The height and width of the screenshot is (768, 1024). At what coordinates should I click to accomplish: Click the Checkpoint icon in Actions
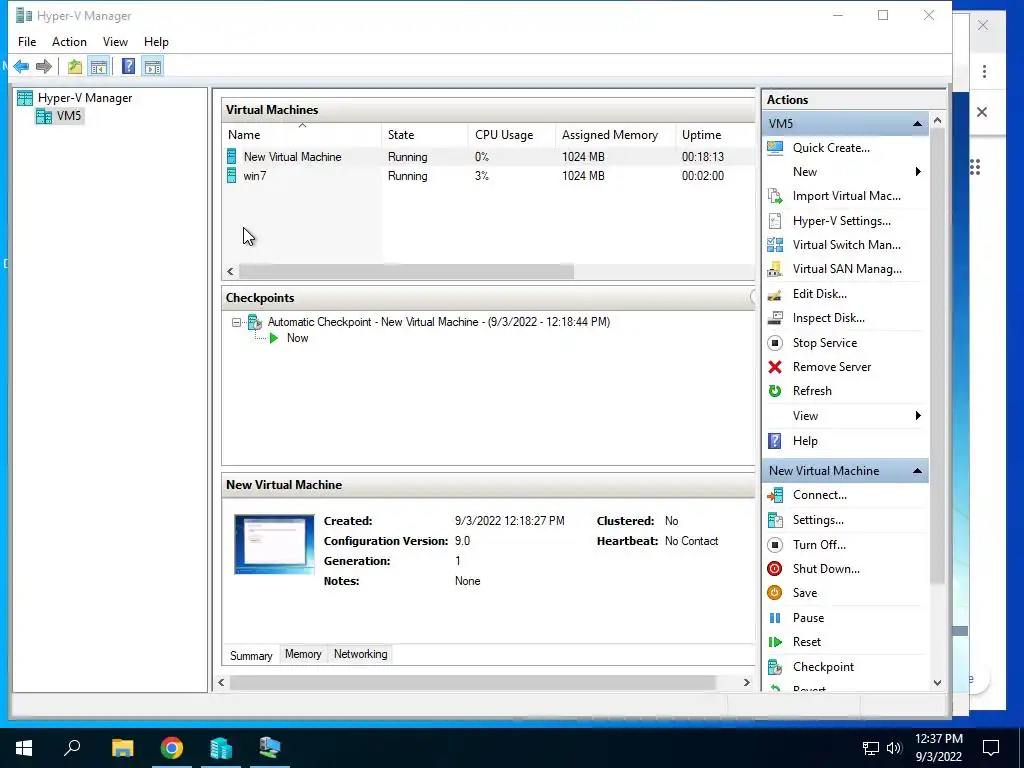775,667
